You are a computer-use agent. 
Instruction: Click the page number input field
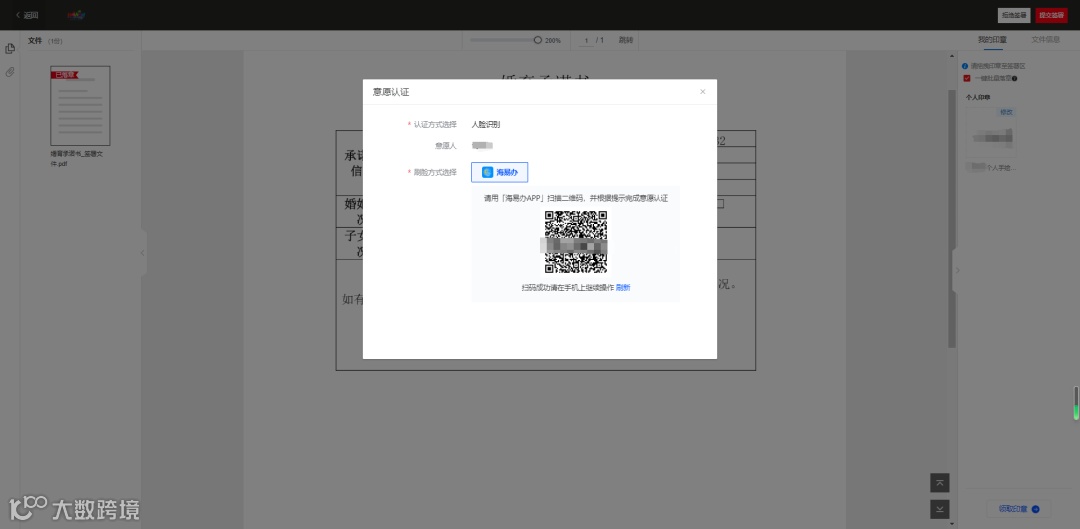tap(586, 41)
